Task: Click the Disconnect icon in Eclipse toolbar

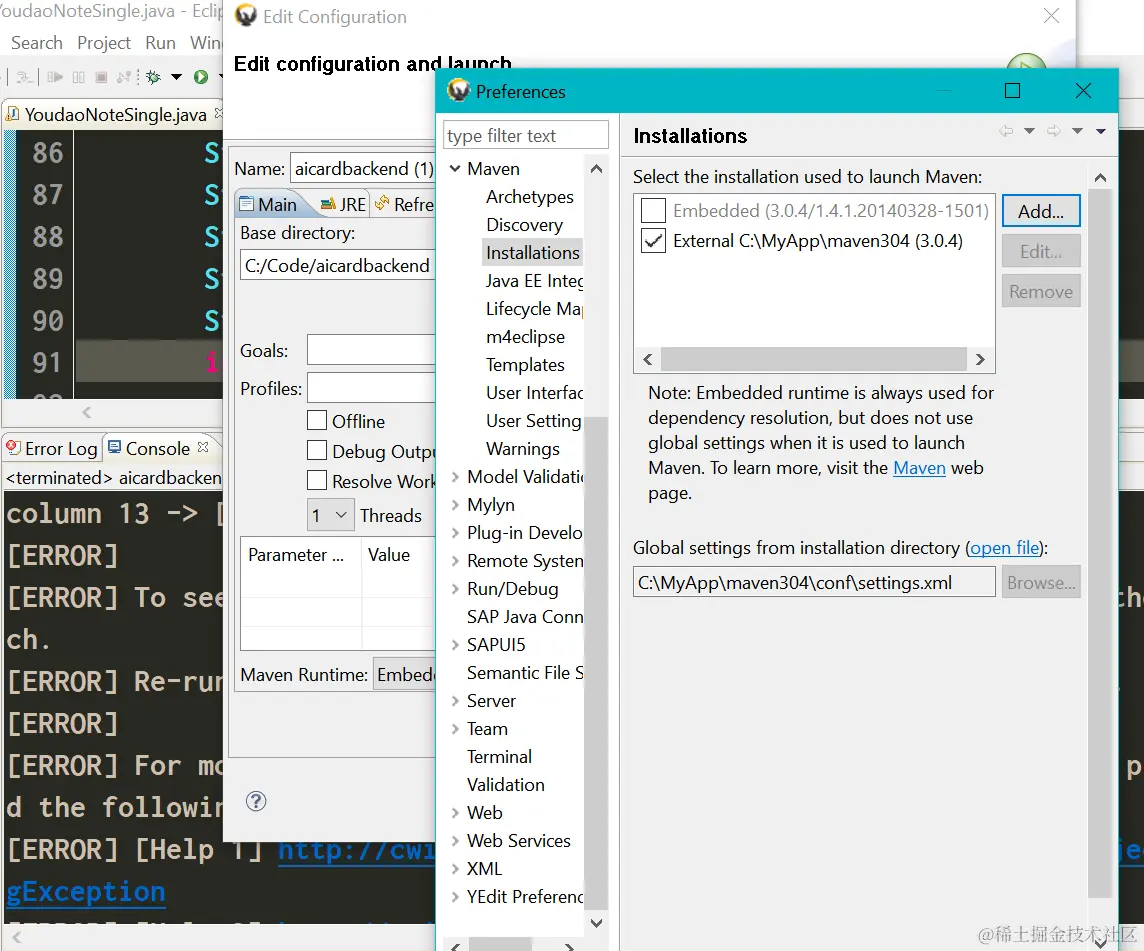Action: pos(124,77)
